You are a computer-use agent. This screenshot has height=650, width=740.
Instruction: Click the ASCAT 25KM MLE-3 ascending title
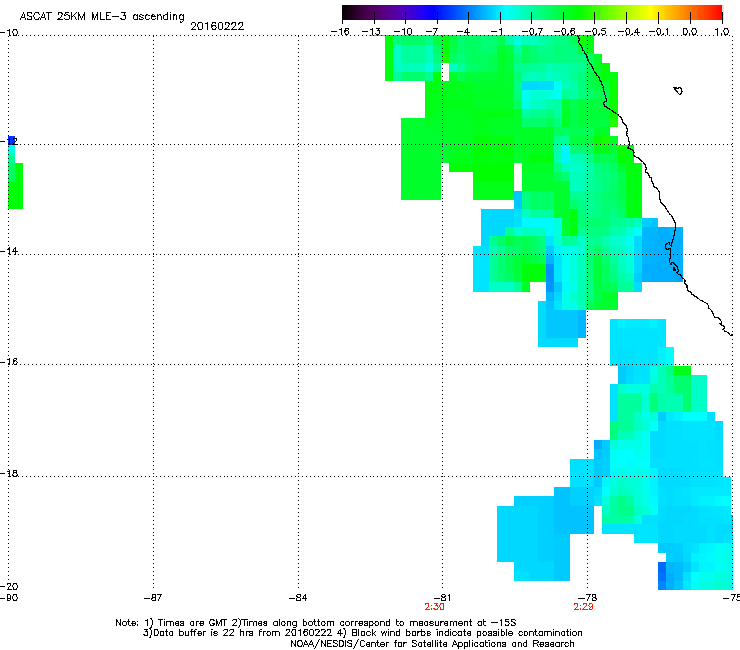(x=102, y=17)
